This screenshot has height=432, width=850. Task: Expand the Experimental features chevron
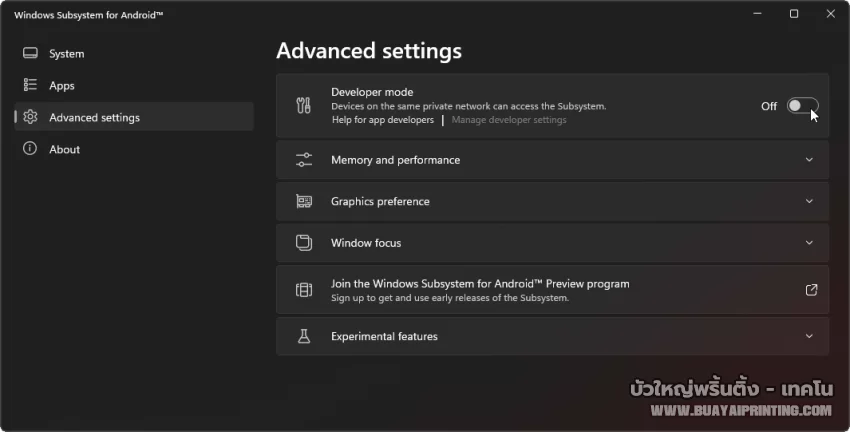(810, 337)
